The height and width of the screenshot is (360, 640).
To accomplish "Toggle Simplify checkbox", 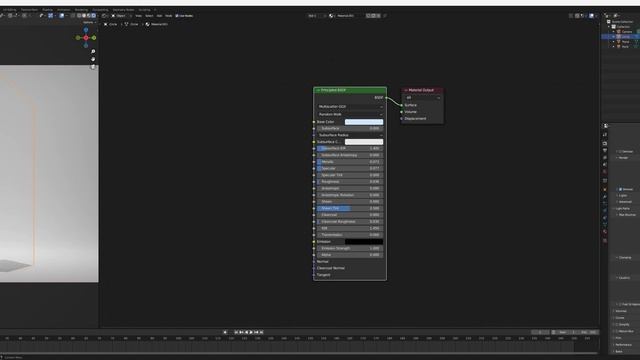I will click(617, 324).
